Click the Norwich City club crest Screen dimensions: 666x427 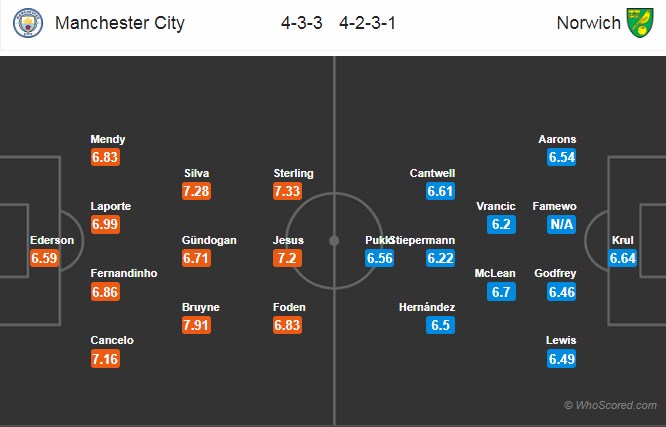pyautogui.click(x=640, y=23)
